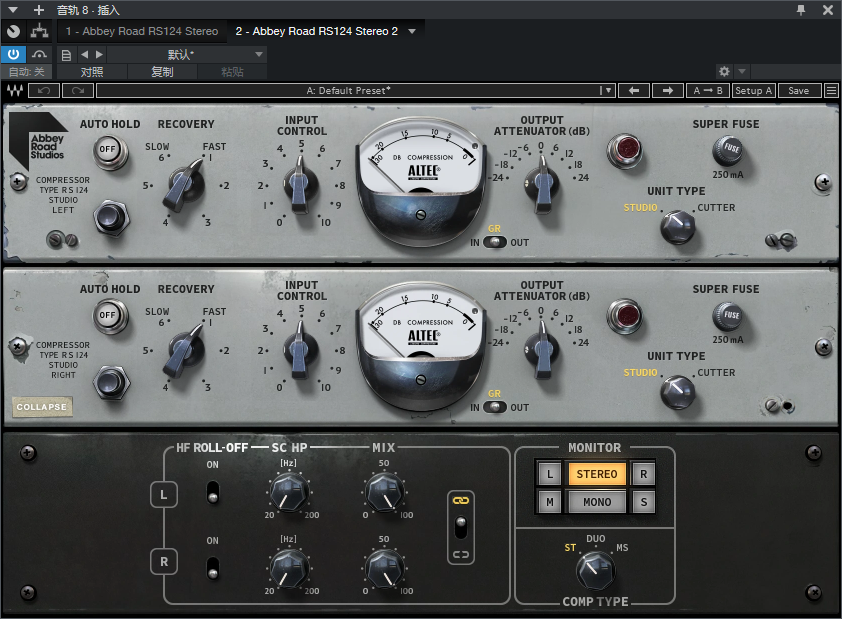
Task: Select L channel button
Action: tap(164, 494)
